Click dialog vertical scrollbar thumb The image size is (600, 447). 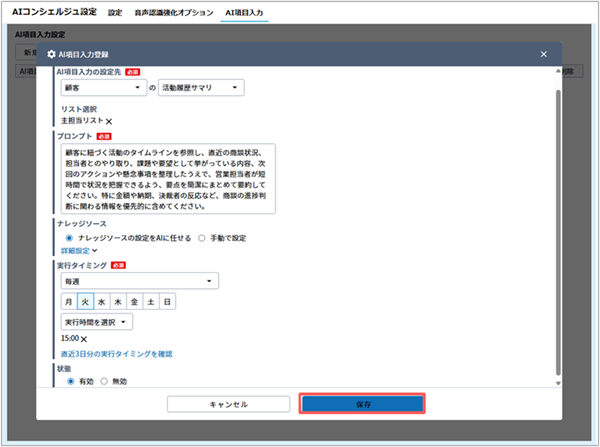(558, 233)
